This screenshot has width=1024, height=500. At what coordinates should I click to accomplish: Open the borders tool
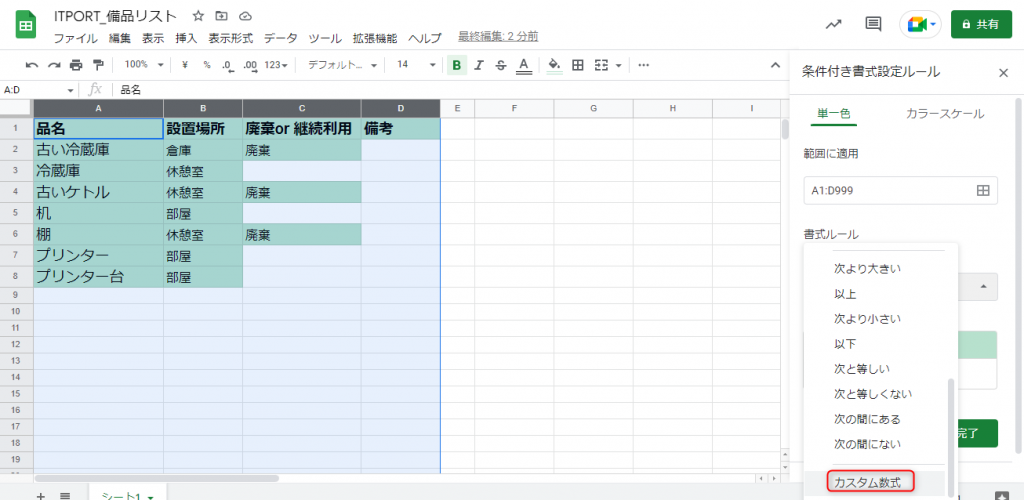click(x=577, y=65)
